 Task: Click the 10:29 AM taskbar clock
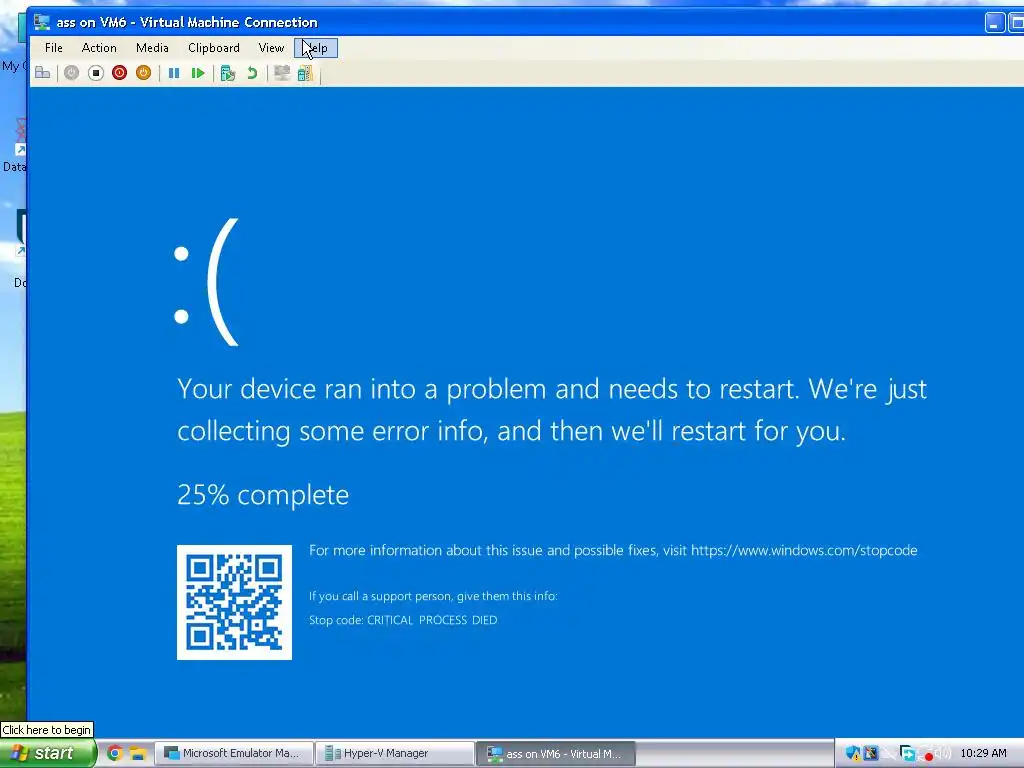(983, 753)
